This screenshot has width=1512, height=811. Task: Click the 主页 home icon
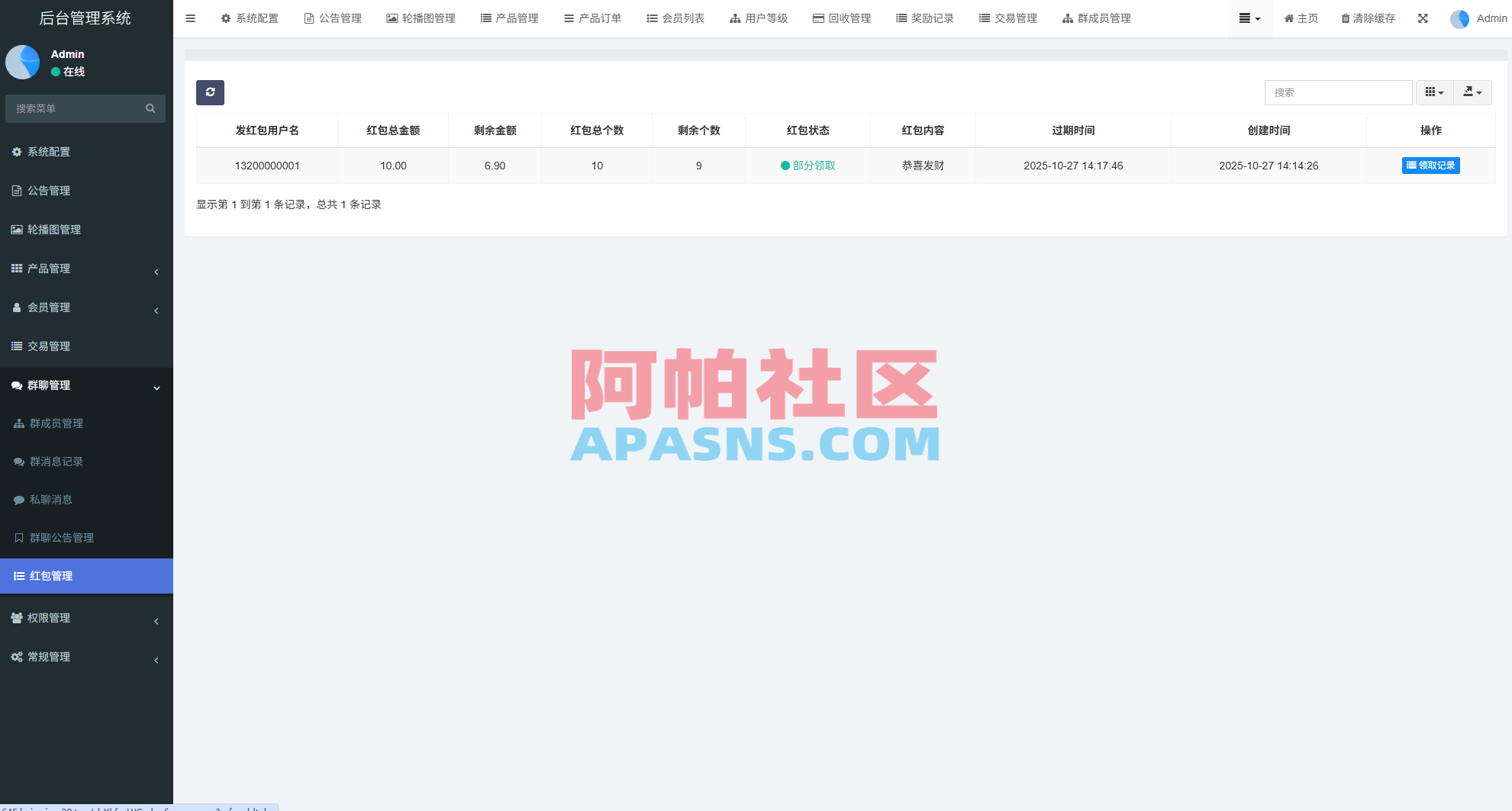coord(1301,18)
